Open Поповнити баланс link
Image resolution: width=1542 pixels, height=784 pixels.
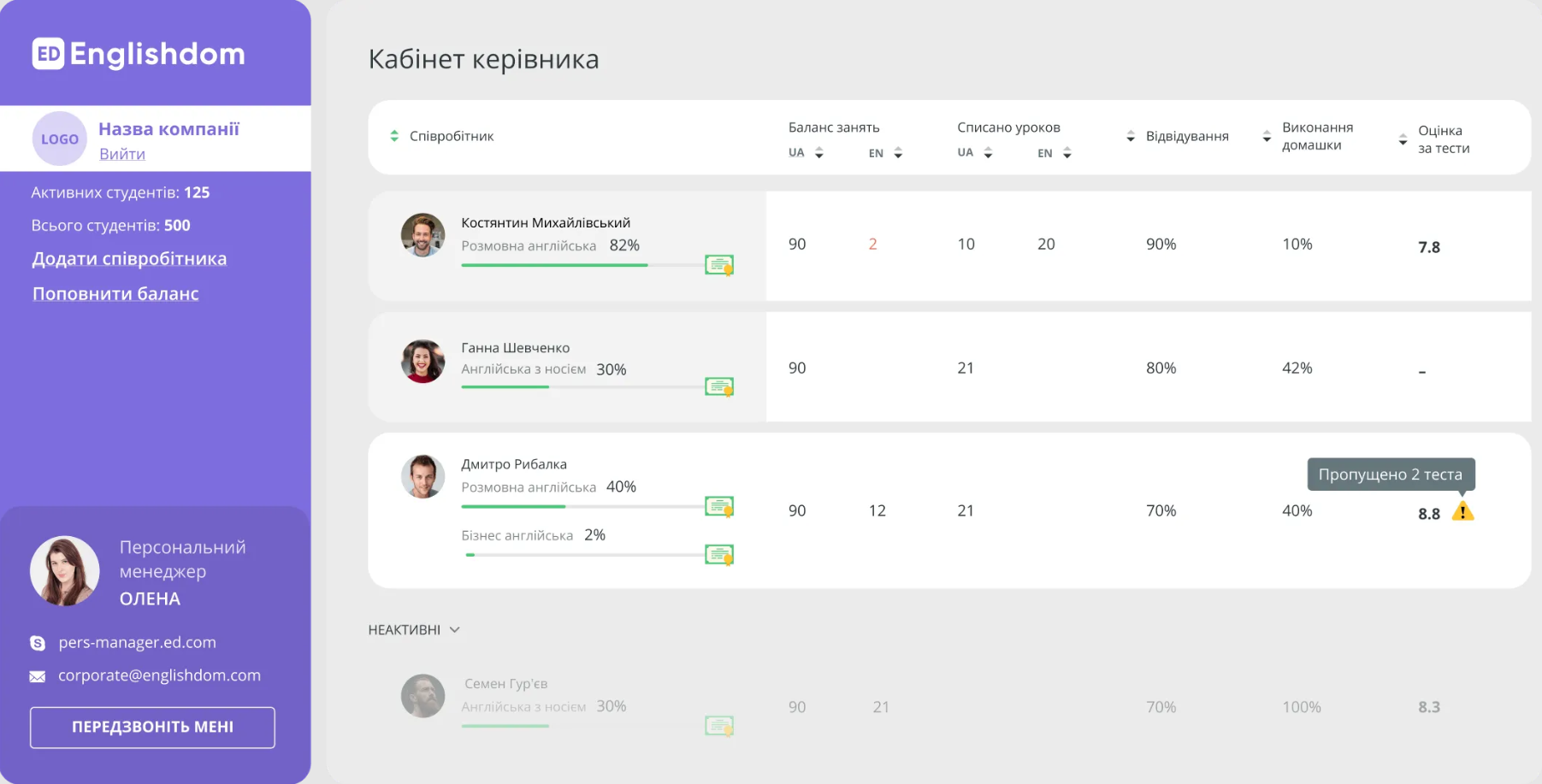point(115,294)
